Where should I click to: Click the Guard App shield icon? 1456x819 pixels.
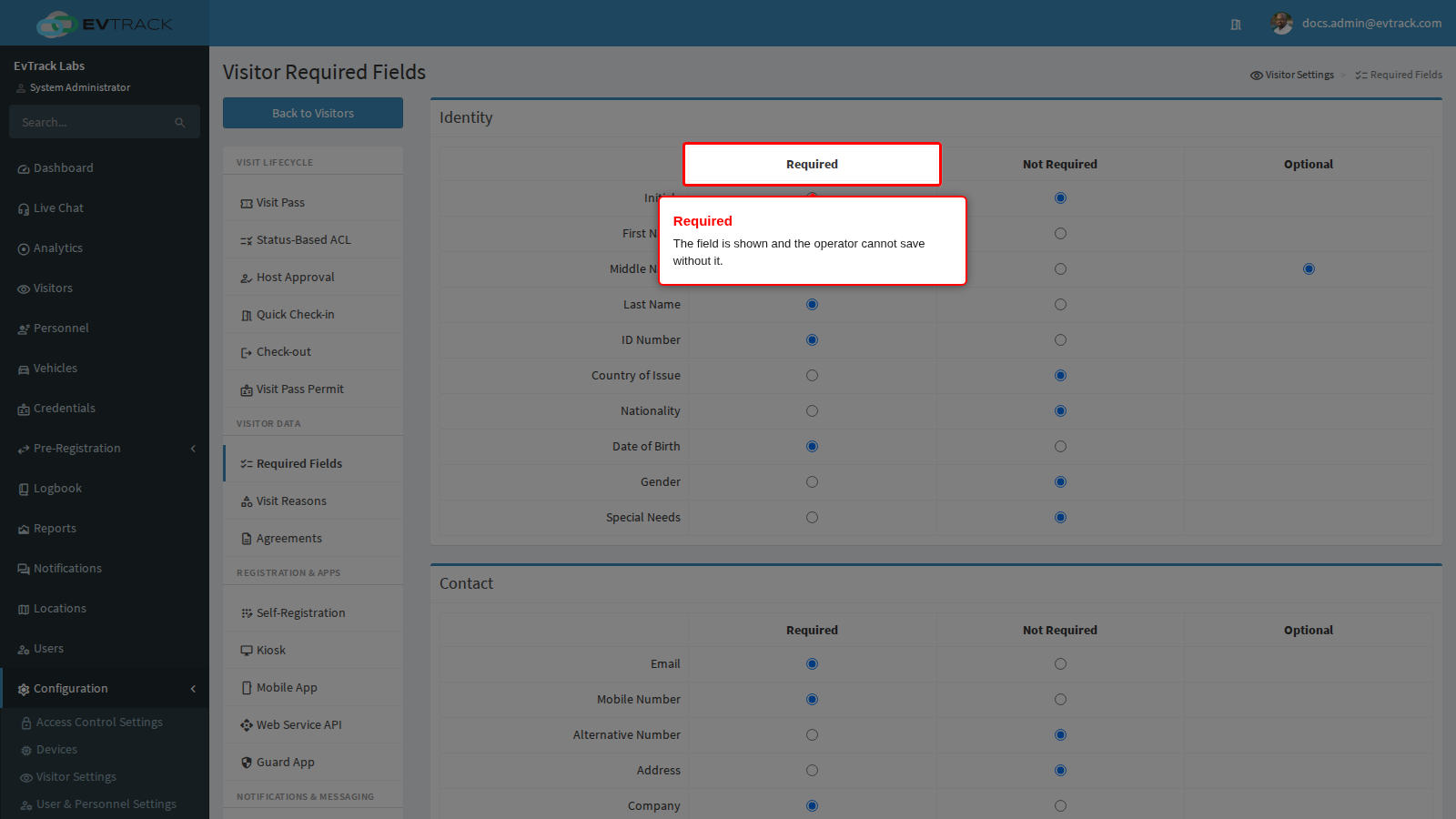point(247,763)
